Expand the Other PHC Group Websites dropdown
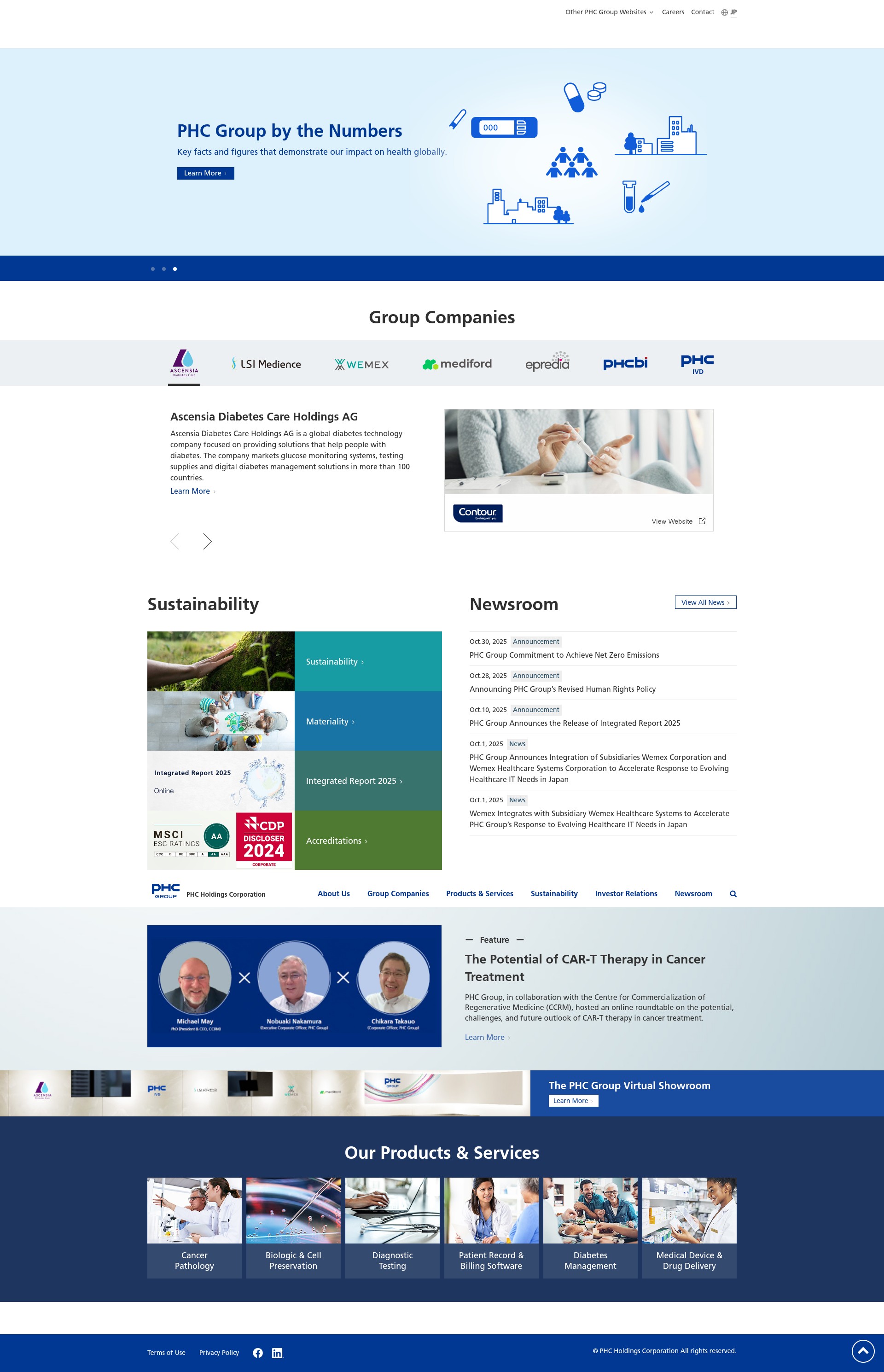Screen dimensions: 884x1372 coord(609,12)
